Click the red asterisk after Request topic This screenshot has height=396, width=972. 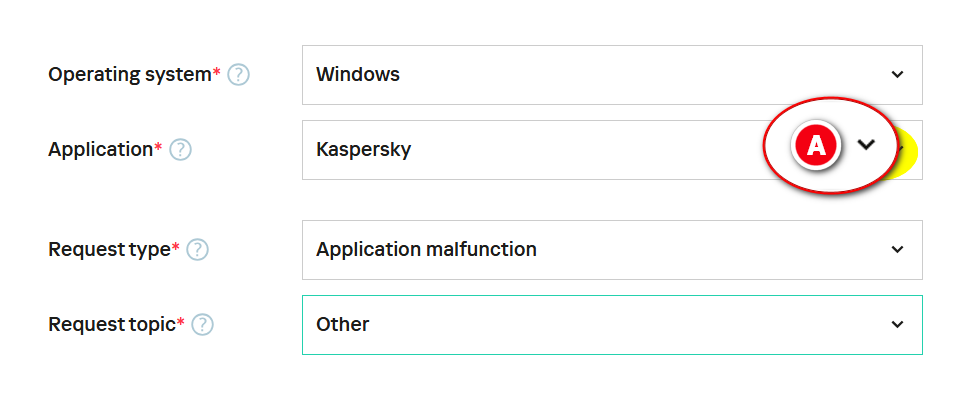pos(180,322)
